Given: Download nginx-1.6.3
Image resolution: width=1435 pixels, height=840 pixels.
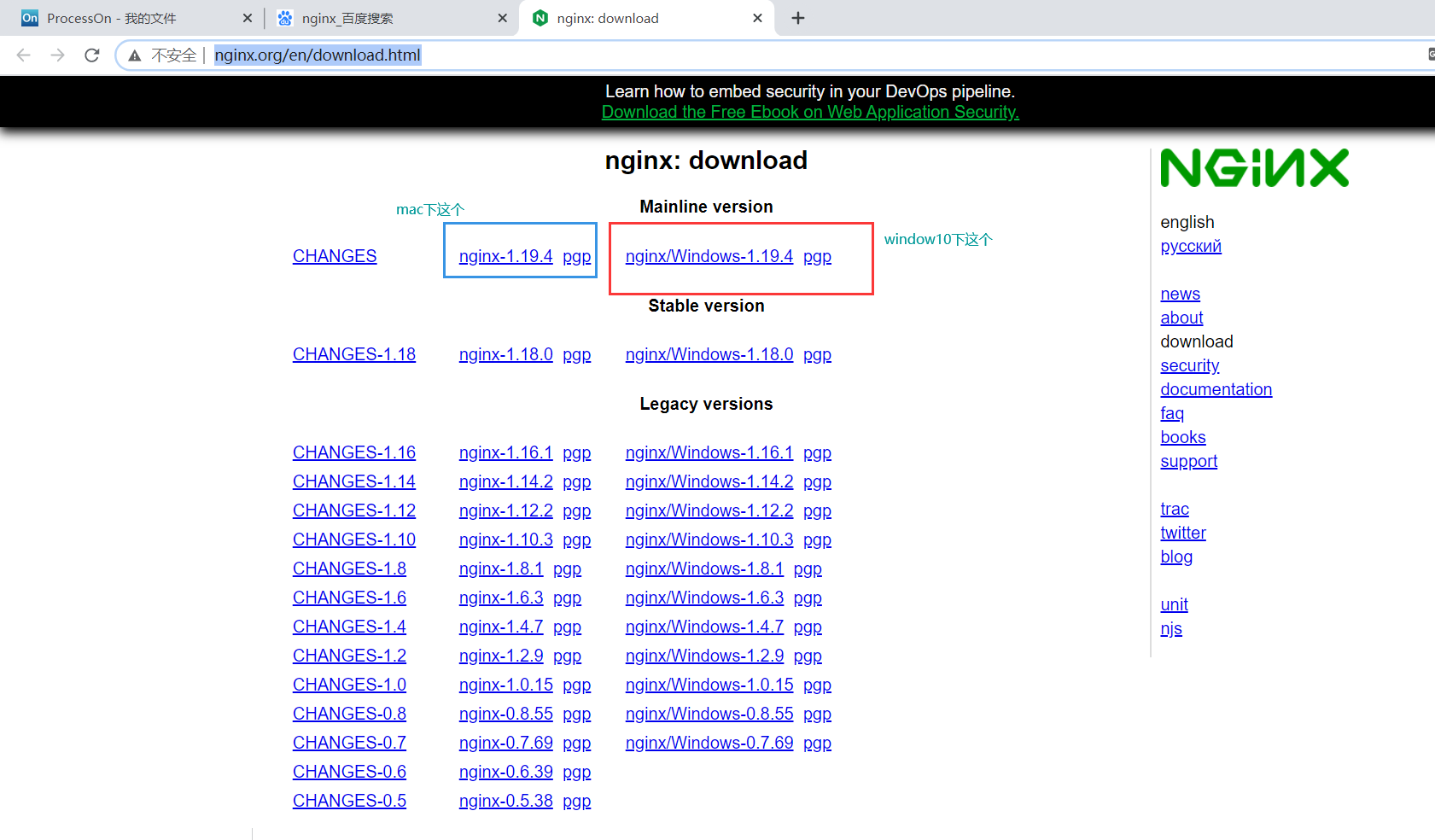Looking at the screenshot, I should tap(501, 598).
